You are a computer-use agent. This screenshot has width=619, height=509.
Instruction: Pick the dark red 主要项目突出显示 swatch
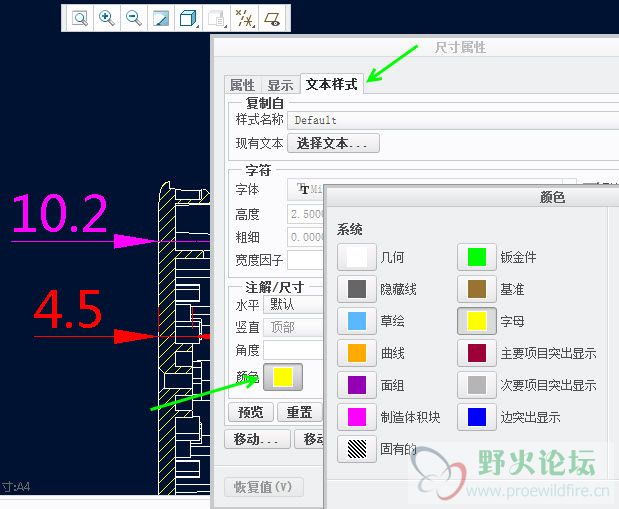click(477, 353)
